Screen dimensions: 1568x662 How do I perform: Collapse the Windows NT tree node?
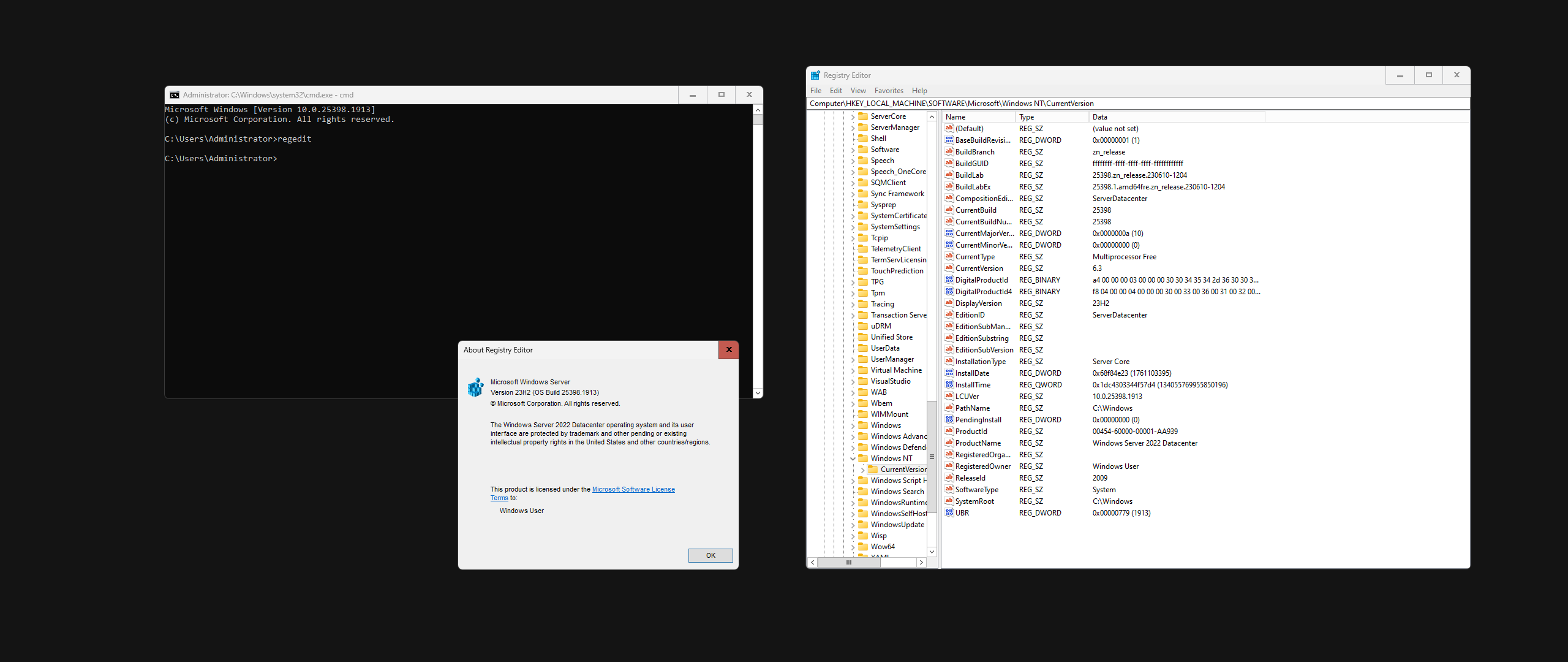pos(853,458)
